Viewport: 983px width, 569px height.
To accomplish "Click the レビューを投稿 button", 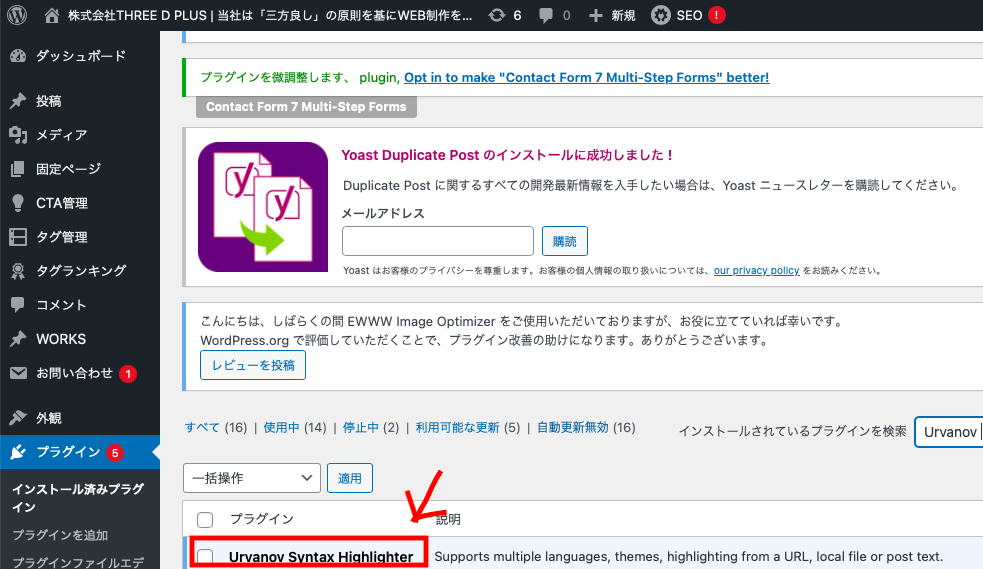I will 253,365.
